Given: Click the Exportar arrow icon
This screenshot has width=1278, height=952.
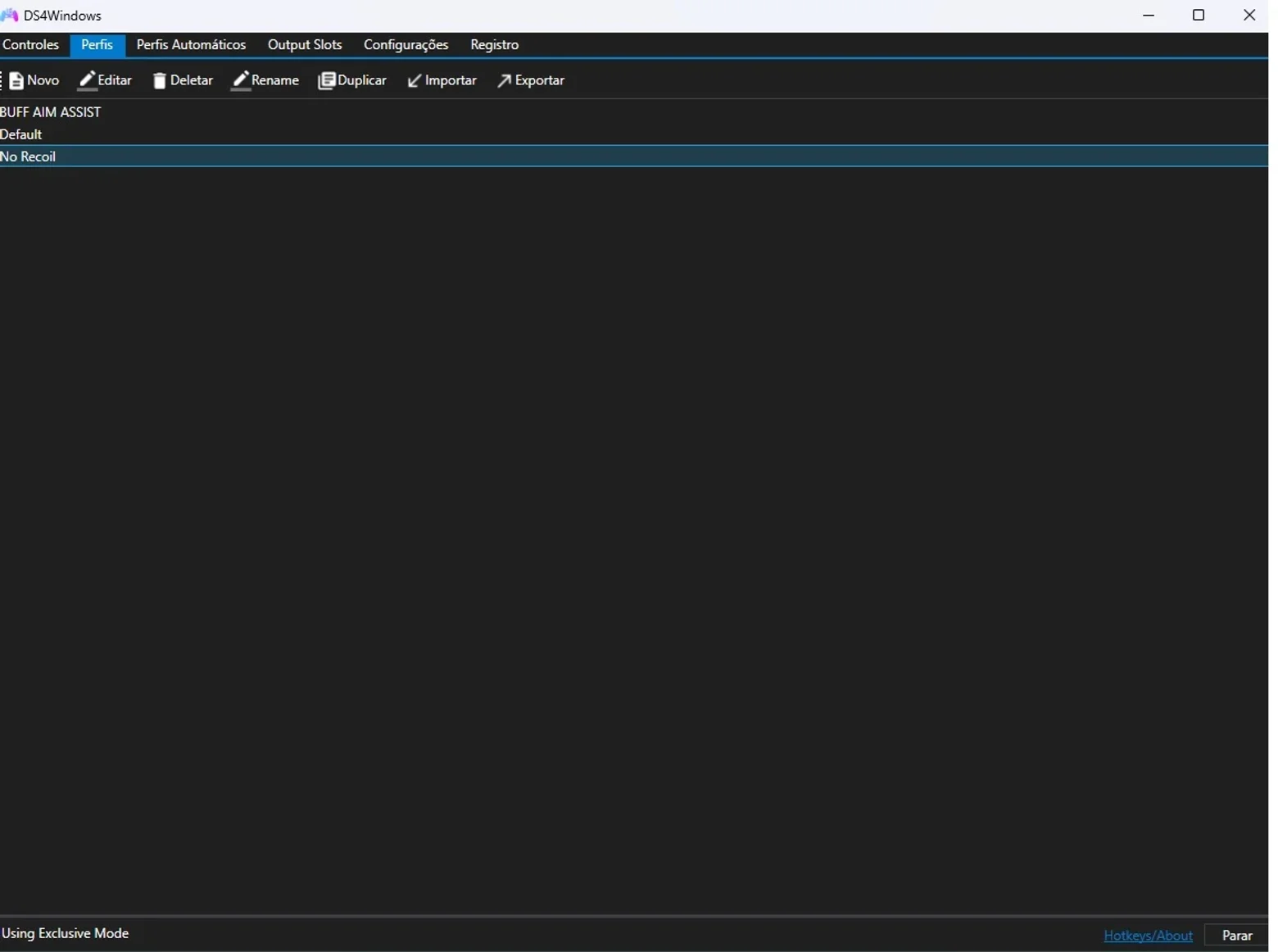Looking at the screenshot, I should click(505, 80).
